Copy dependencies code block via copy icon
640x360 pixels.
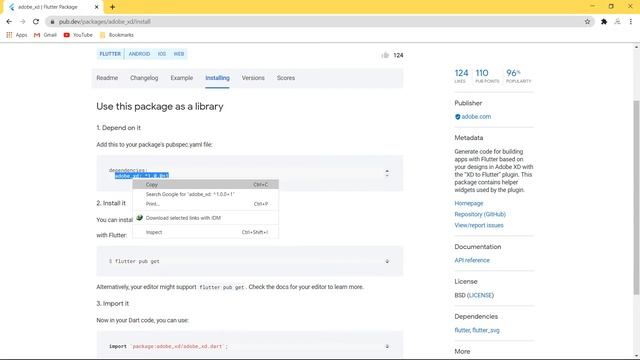click(x=387, y=173)
